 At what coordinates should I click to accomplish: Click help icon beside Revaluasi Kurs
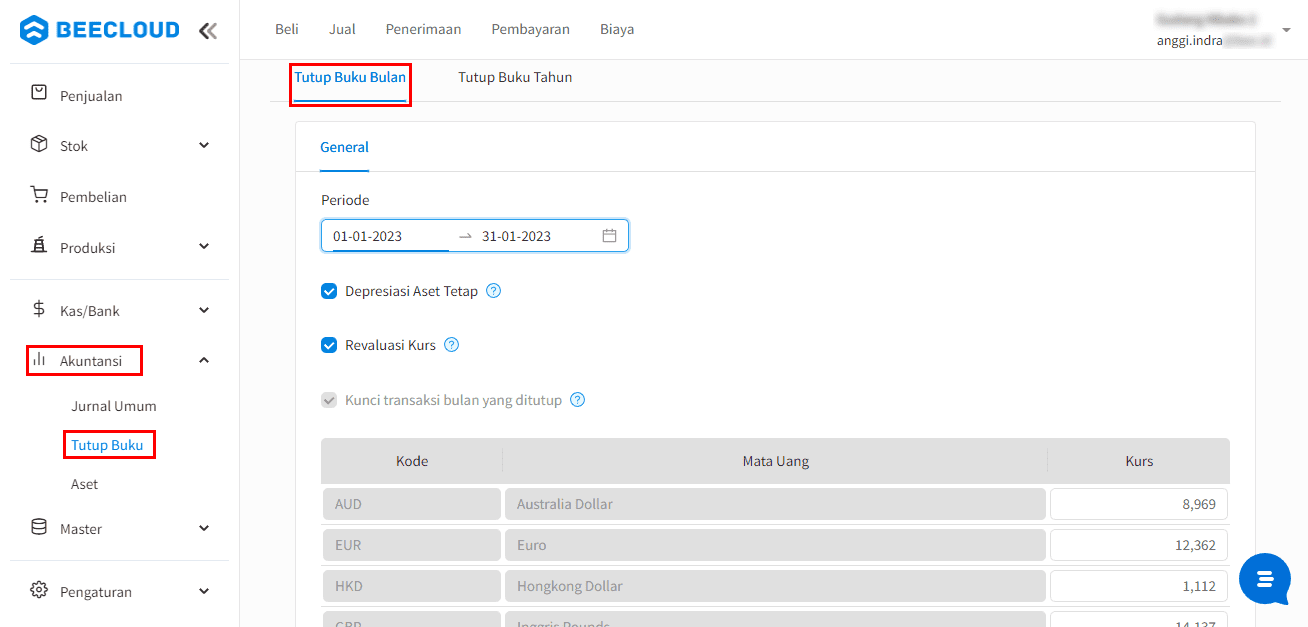(x=451, y=345)
